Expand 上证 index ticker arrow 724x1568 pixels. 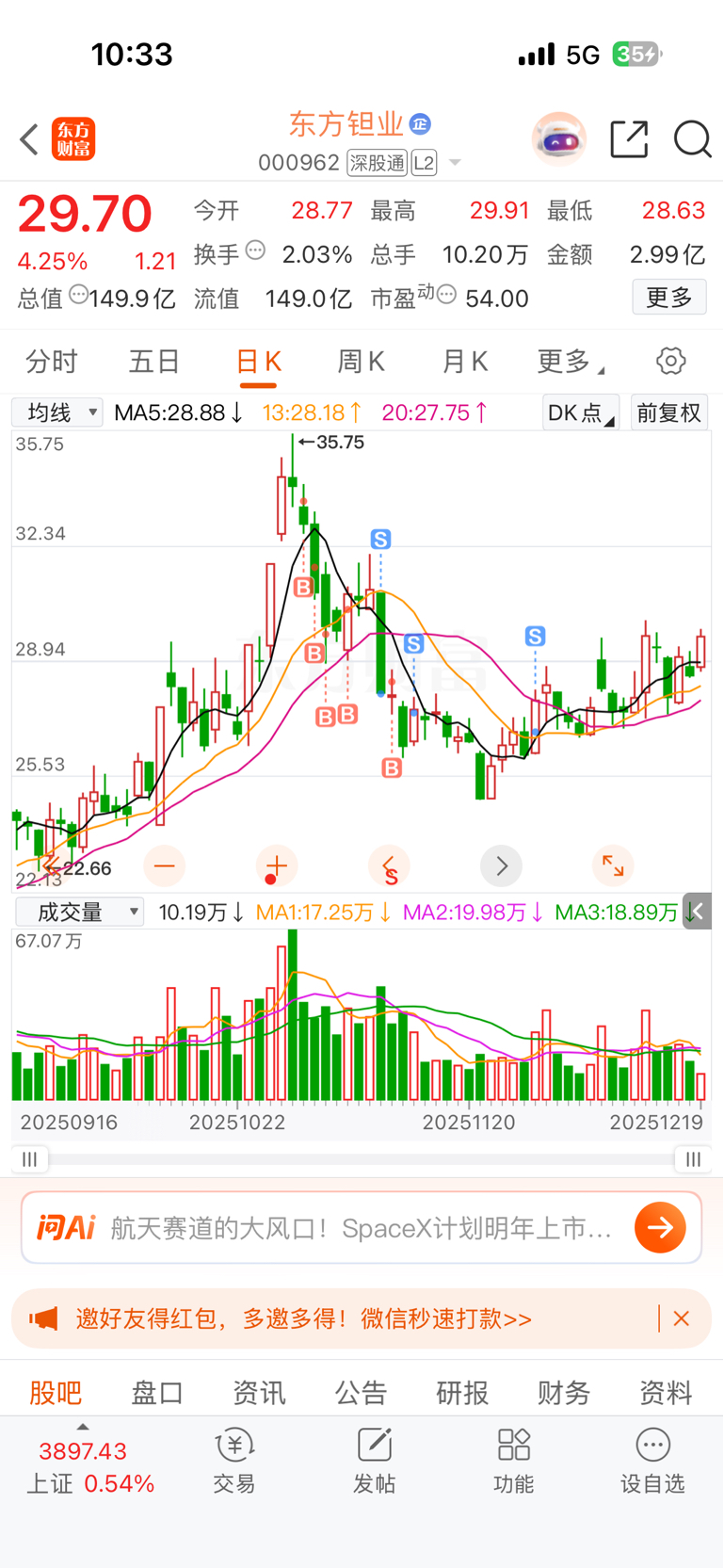coord(83,1428)
